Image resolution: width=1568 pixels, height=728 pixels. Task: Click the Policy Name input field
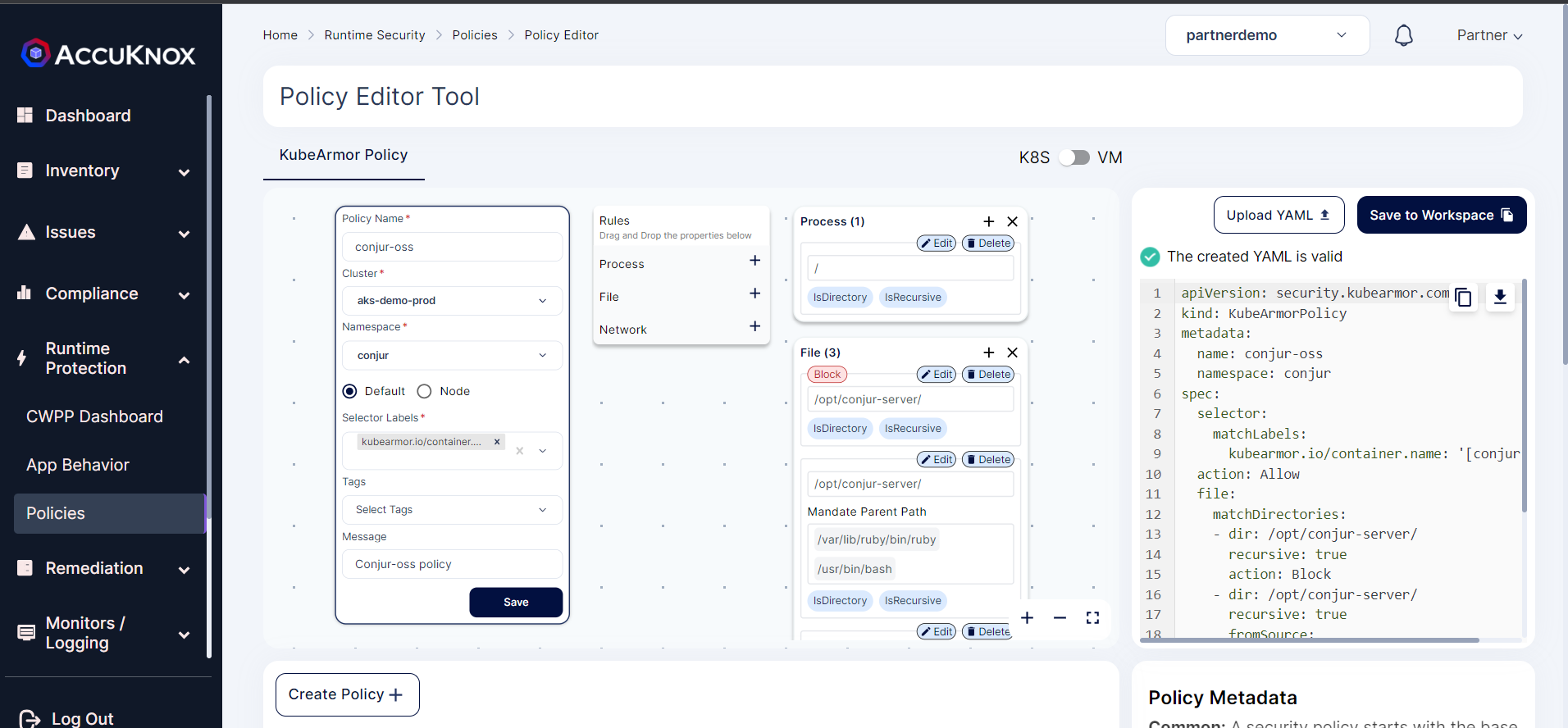coord(452,247)
